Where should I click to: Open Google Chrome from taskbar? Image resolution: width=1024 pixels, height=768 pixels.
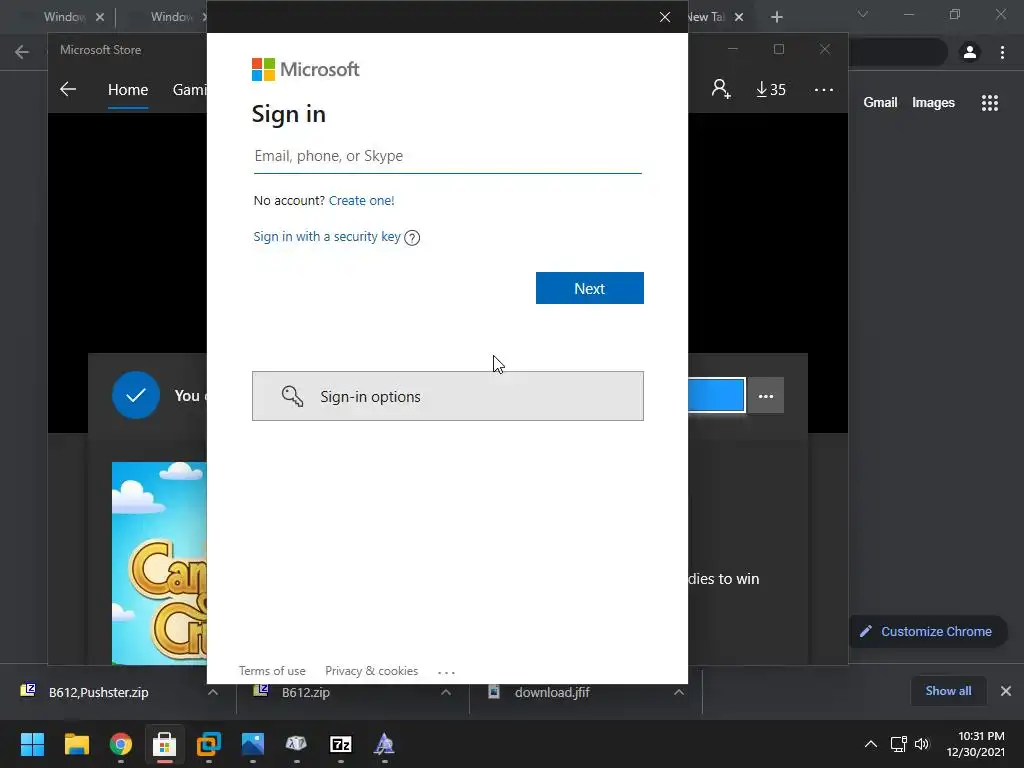(121, 744)
